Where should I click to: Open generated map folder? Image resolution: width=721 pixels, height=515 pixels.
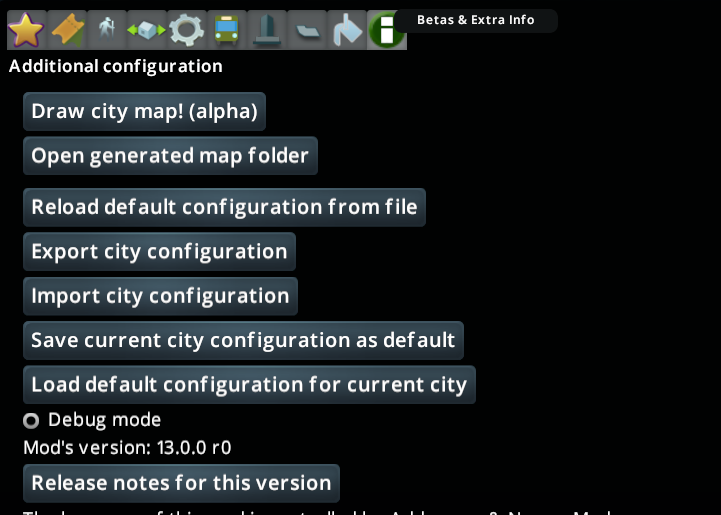170,156
